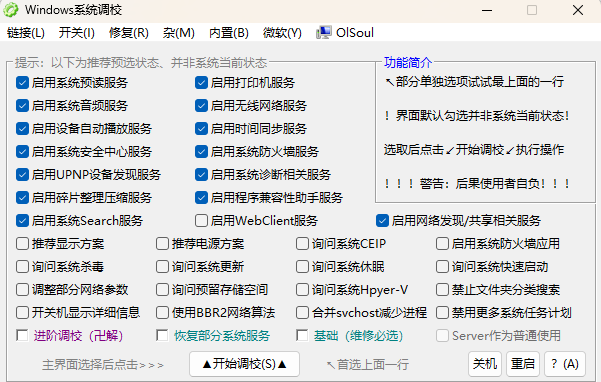Click the hint ↖首选上面一行
Viewport: 601px width, 382px height.
368,364
